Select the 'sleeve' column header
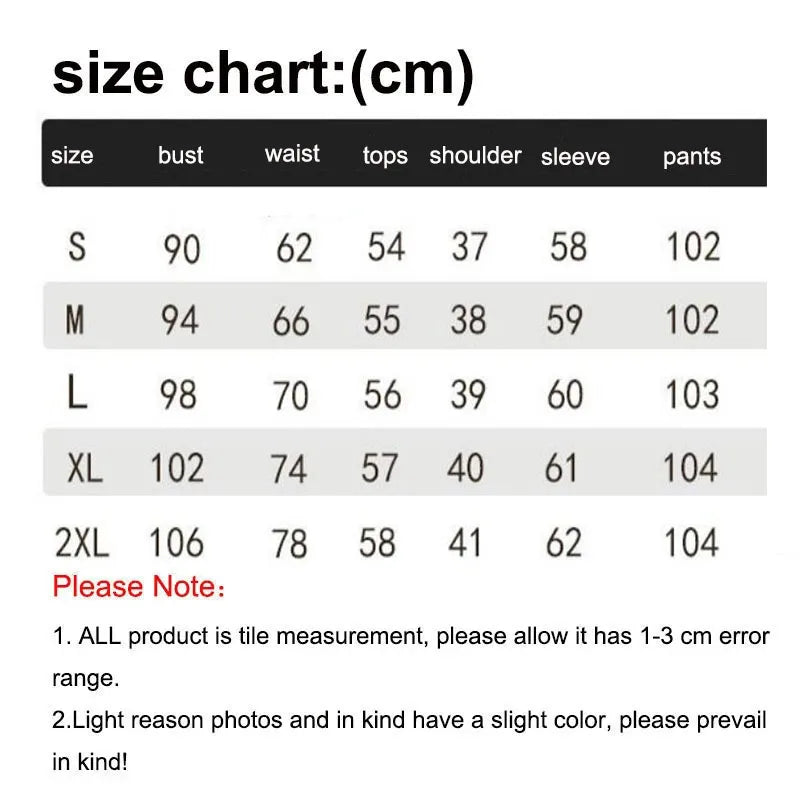Screen dimensions: 800x800 (x=576, y=157)
